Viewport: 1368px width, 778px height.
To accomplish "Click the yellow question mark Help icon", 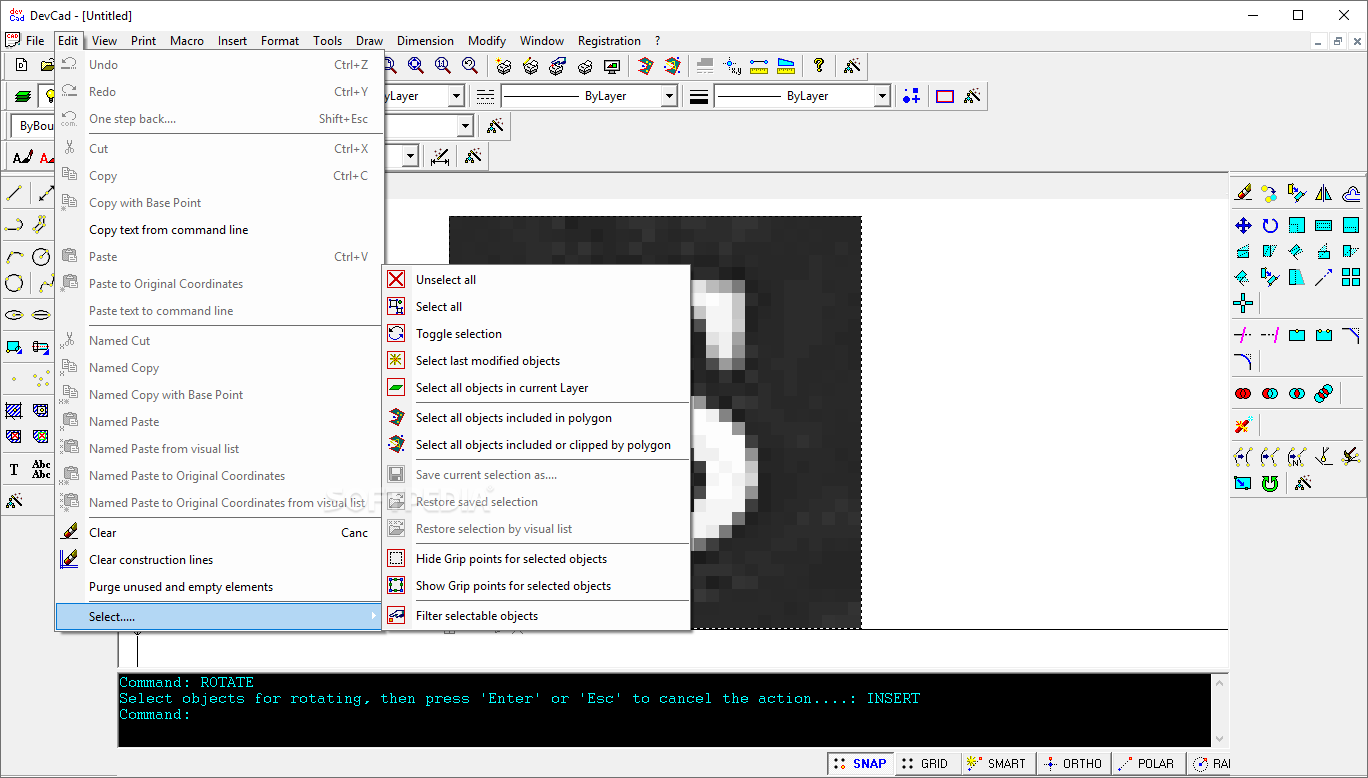I will tap(819, 65).
